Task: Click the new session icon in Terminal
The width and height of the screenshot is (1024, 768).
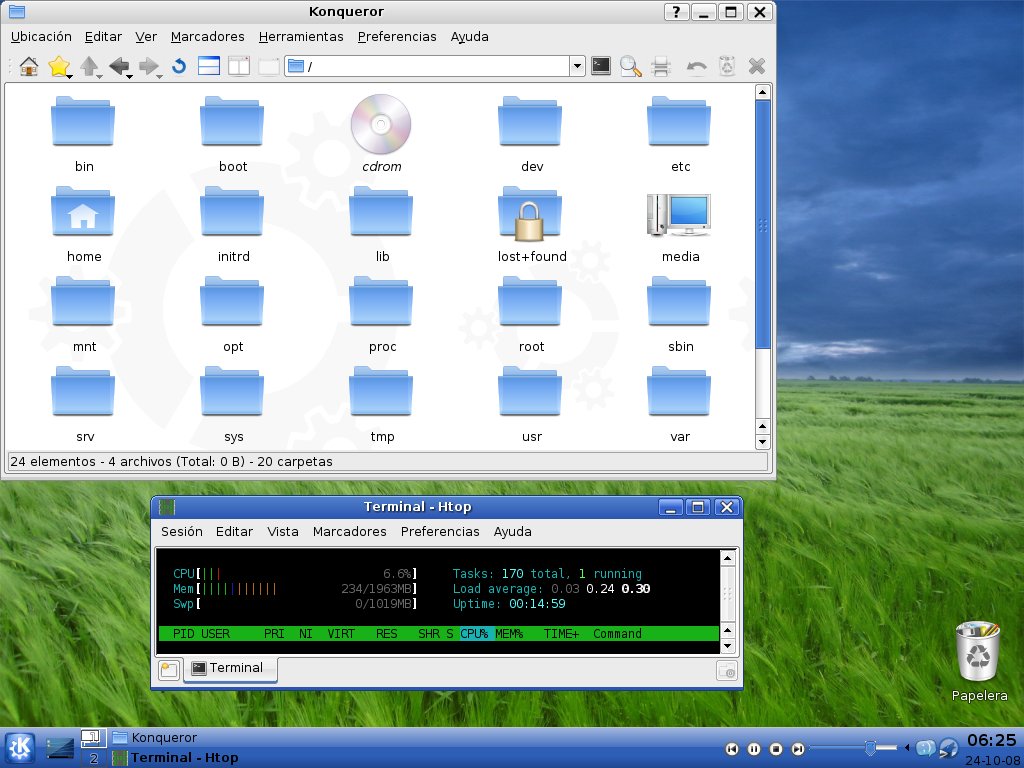Action: click(169, 669)
